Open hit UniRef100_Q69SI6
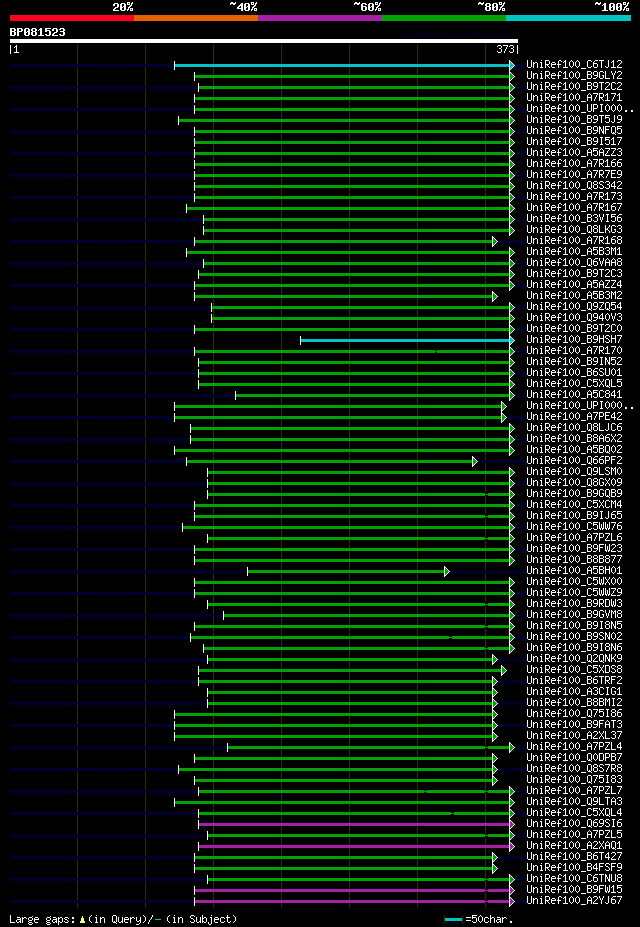 [574, 825]
